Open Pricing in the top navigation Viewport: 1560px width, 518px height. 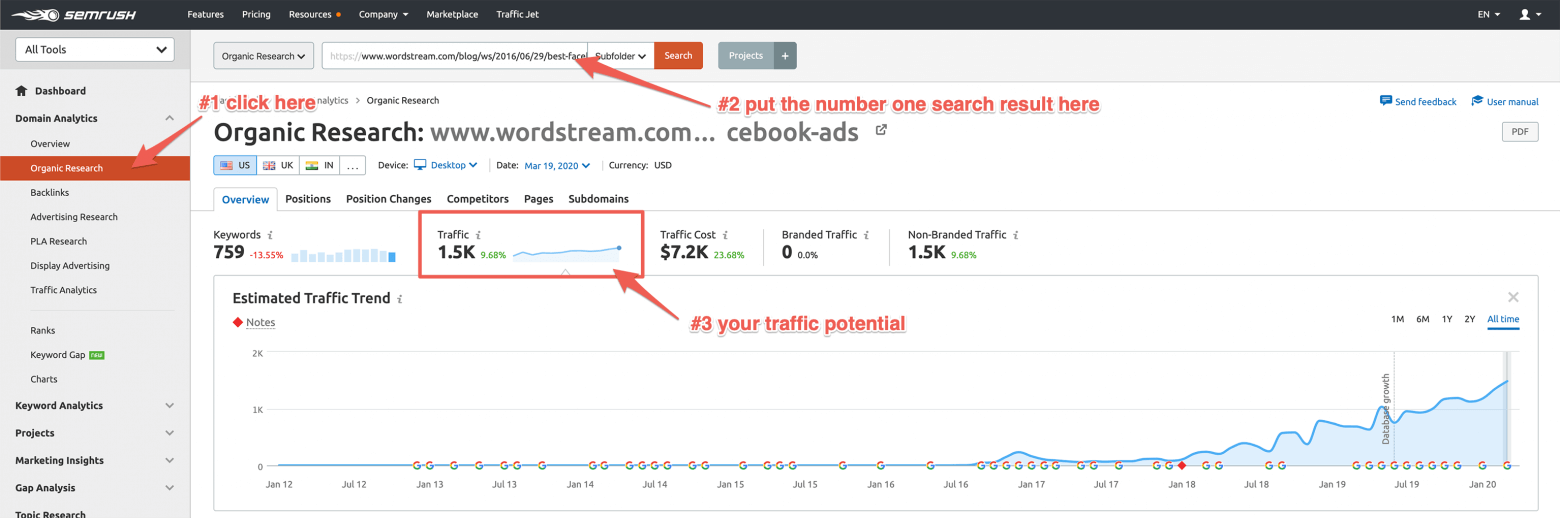click(256, 15)
